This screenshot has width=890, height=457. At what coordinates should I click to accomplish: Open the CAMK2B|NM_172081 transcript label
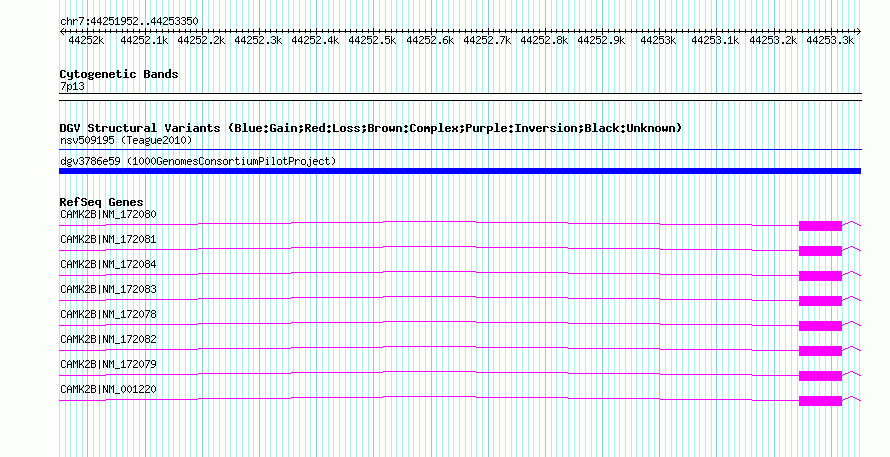coord(108,240)
